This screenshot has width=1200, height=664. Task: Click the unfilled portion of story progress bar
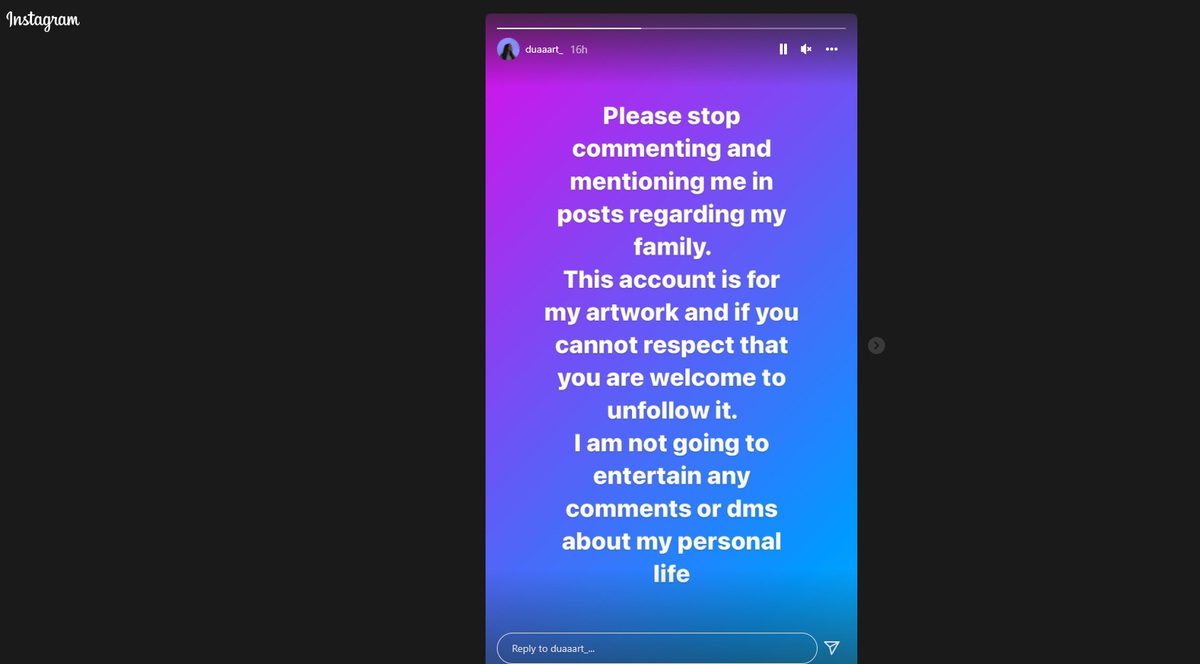pyautogui.click(x=743, y=28)
